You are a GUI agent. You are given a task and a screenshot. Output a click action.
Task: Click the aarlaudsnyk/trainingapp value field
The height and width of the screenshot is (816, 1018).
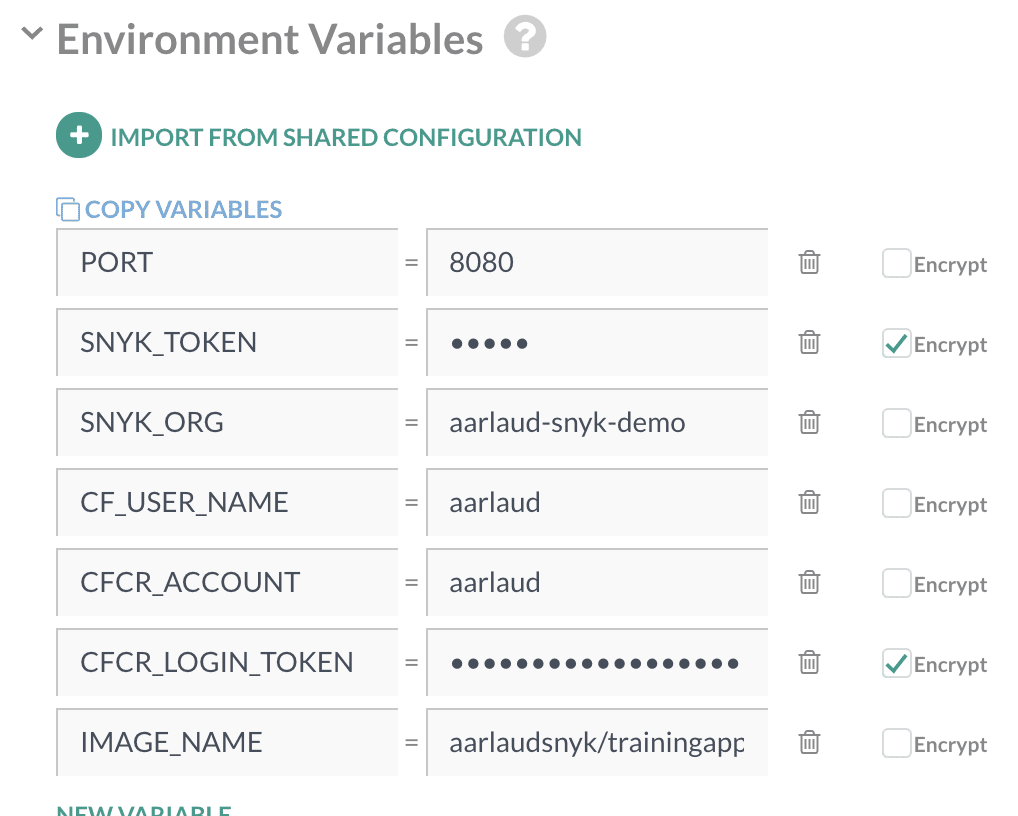point(597,742)
